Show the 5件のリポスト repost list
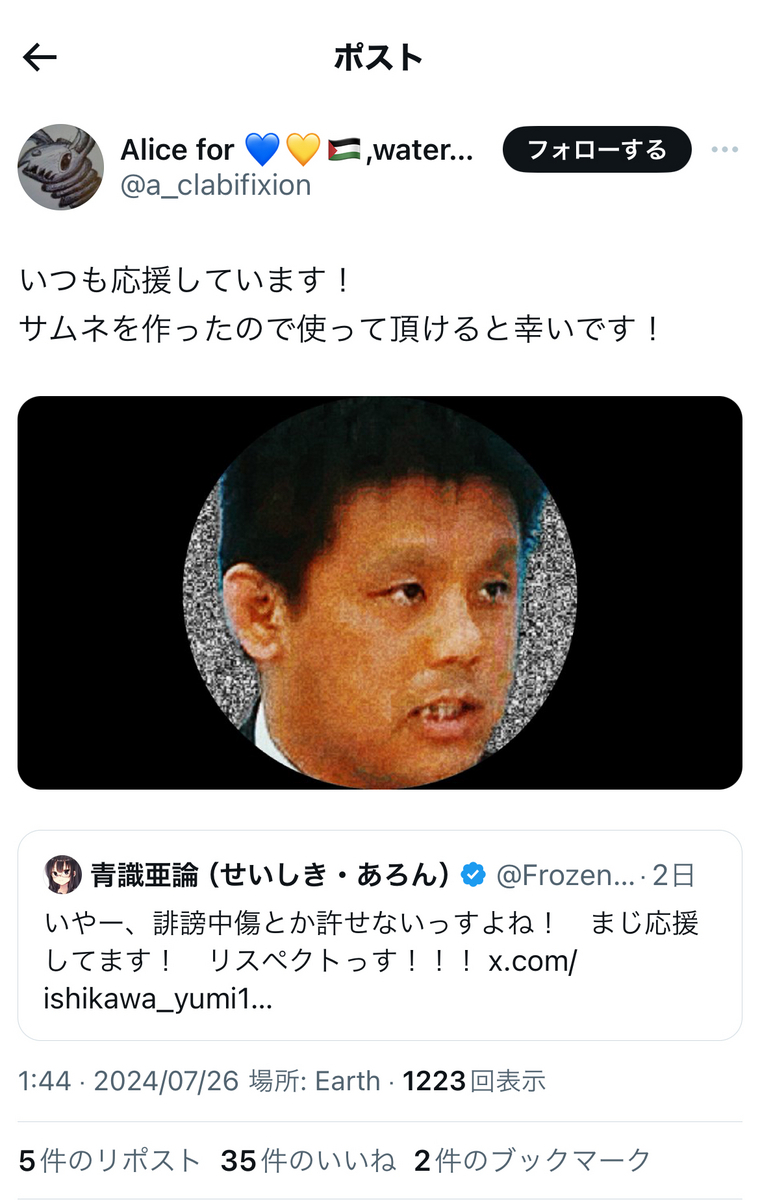 [110, 1160]
